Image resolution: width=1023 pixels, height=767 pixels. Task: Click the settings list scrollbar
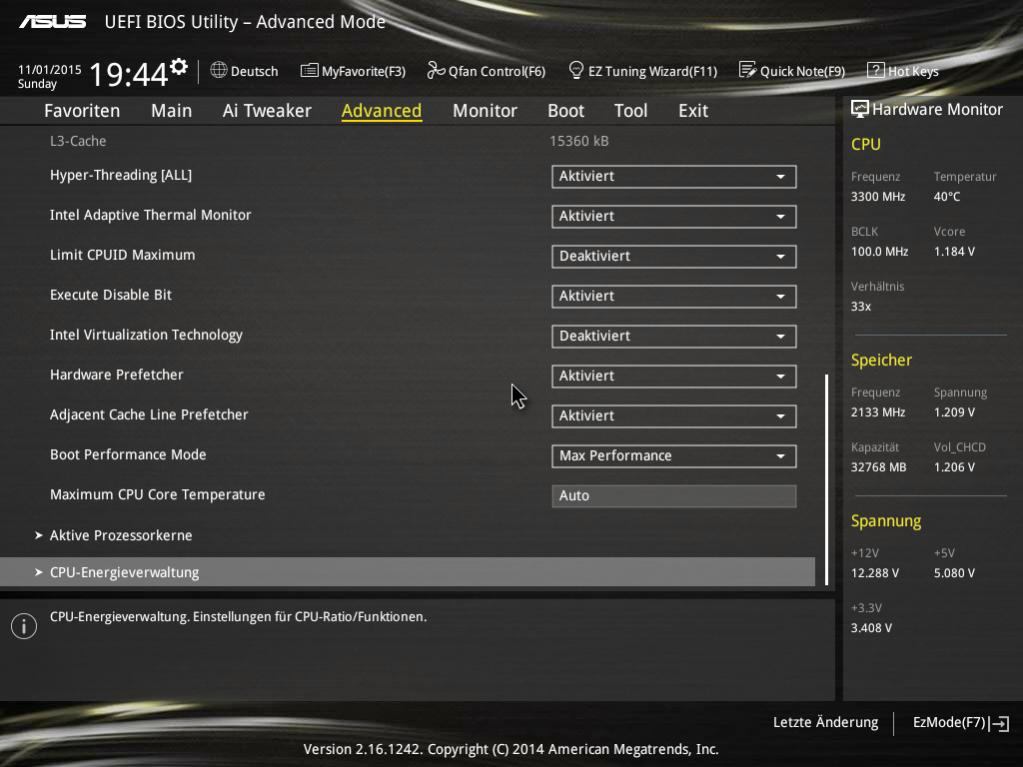pos(827,479)
